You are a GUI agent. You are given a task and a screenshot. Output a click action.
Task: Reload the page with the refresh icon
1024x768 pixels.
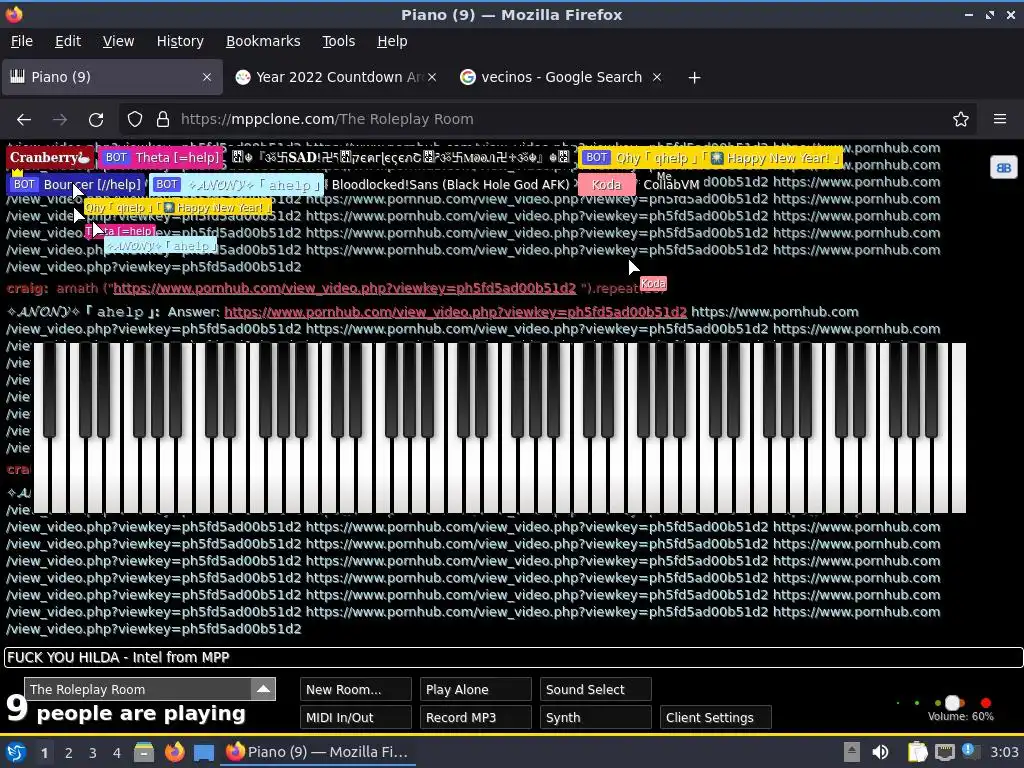click(x=96, y=120)
